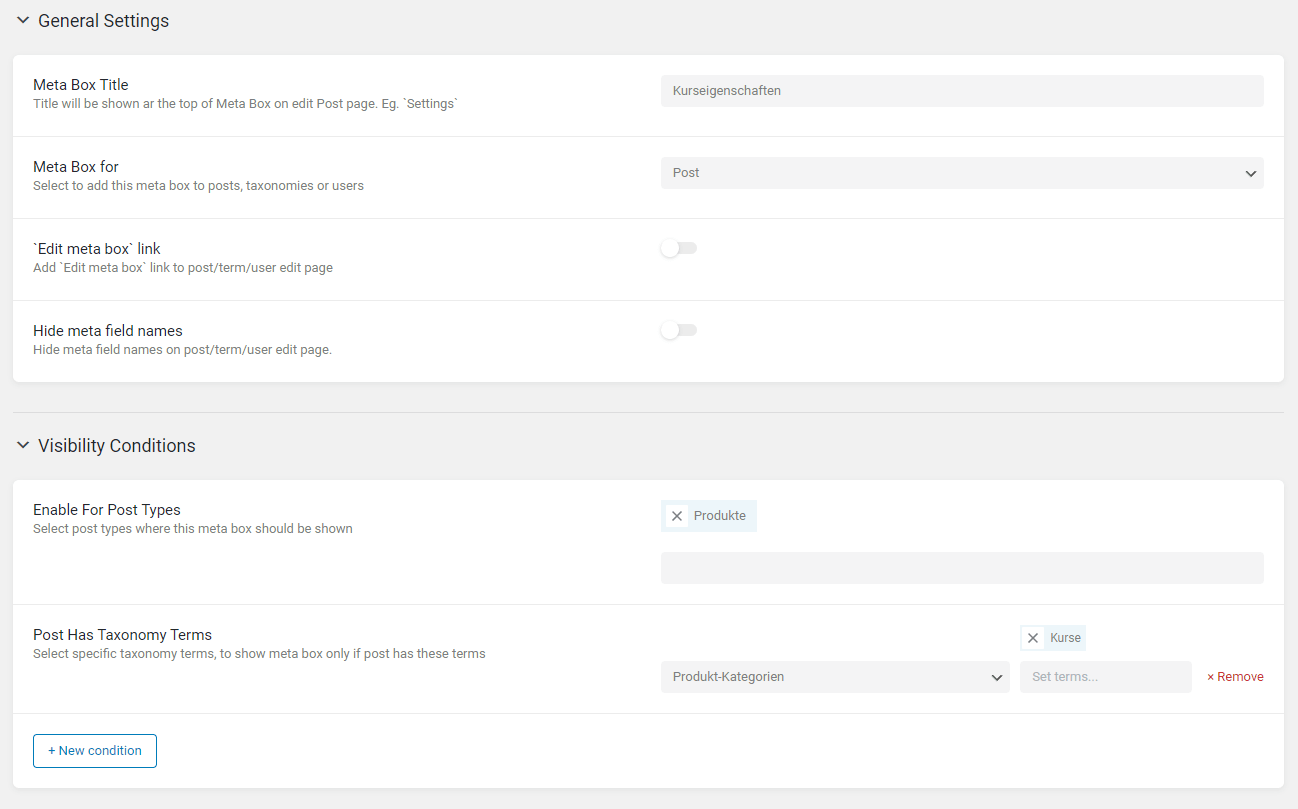Remove the Kurse taxonomy term
1298x809 pixels.
point(1033,638)
